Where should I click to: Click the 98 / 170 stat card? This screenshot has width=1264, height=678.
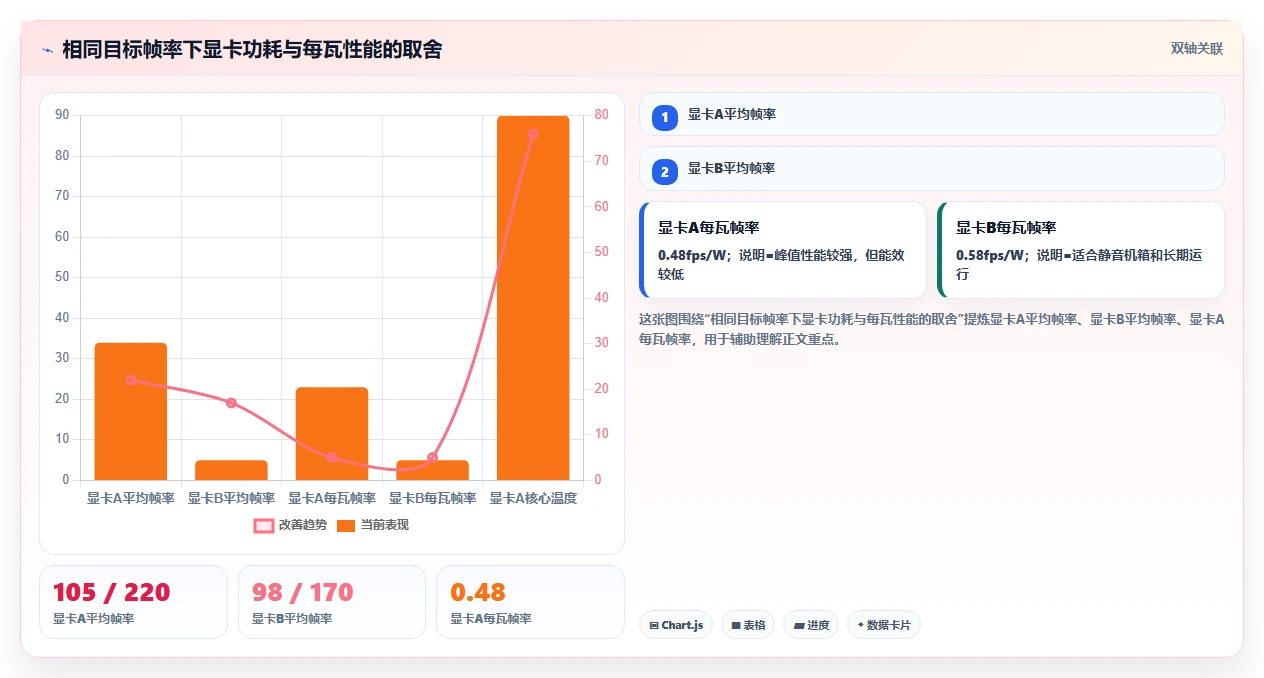pos(332,602)
